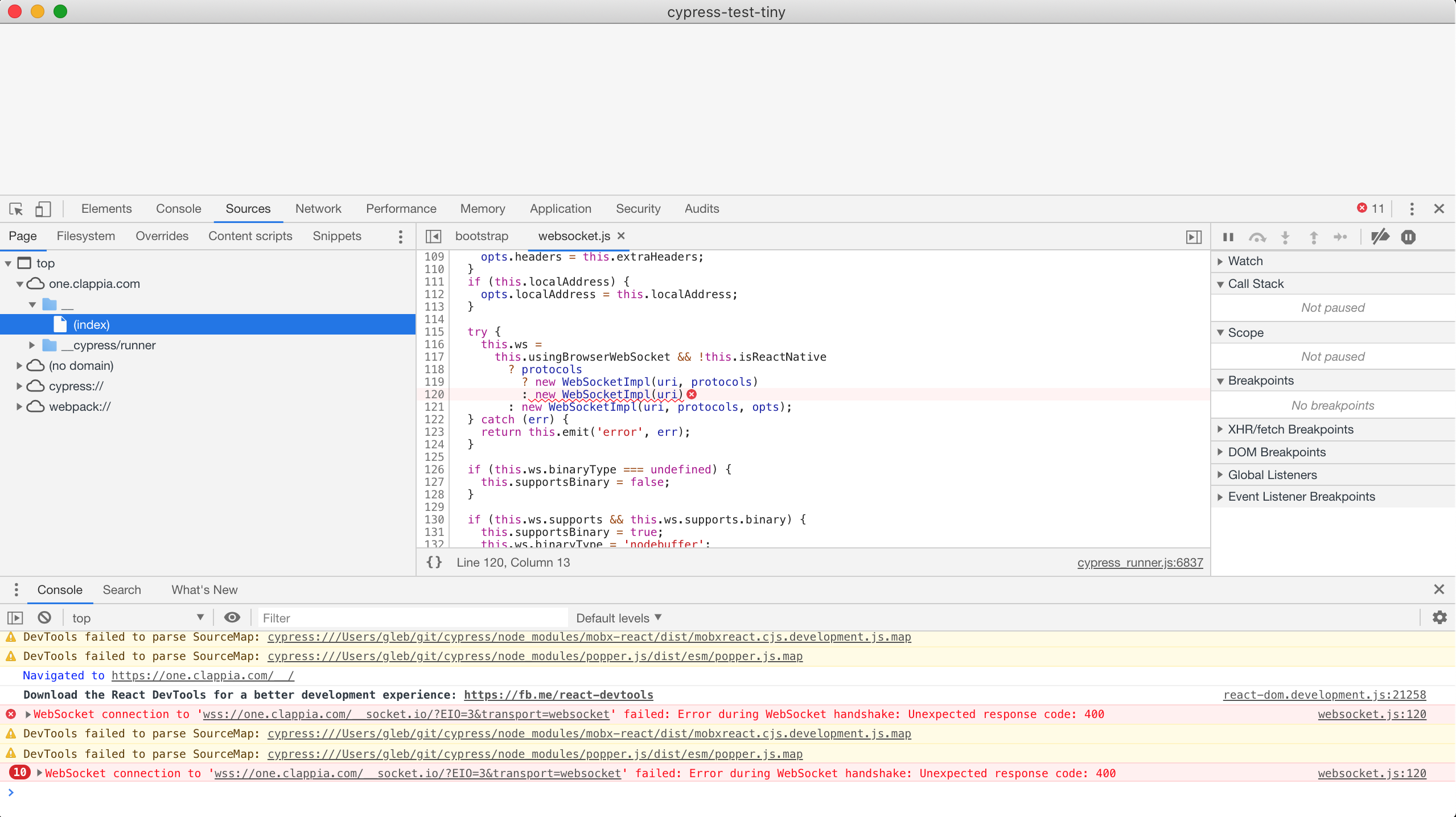
Task: Pretty-print websocket.js with the curly braces toggle
Action: click(x=433, y=562)
